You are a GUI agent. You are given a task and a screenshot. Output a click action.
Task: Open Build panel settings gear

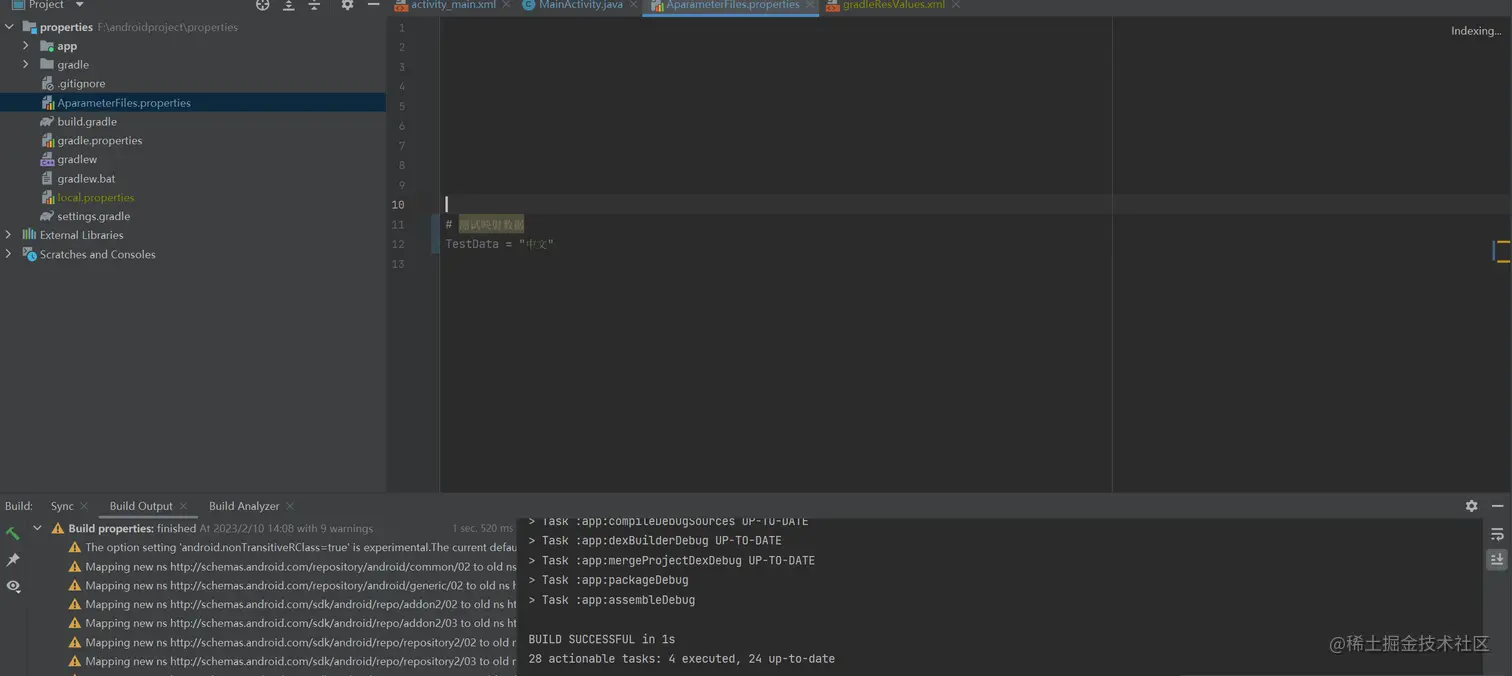pos(1471,506)
